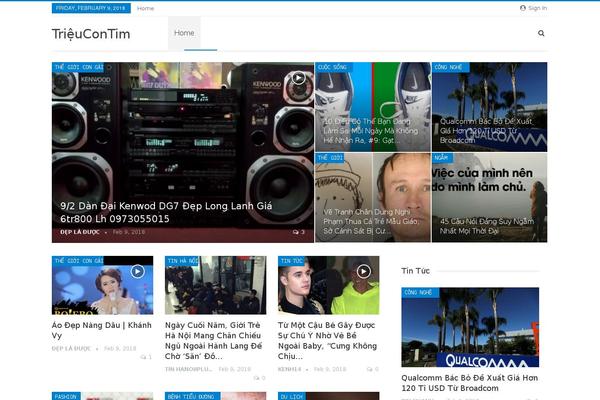
Task: Open the Ngày Cuối Năm, Giới Trẻ Hà Nội title
Action: click(214, 341)
